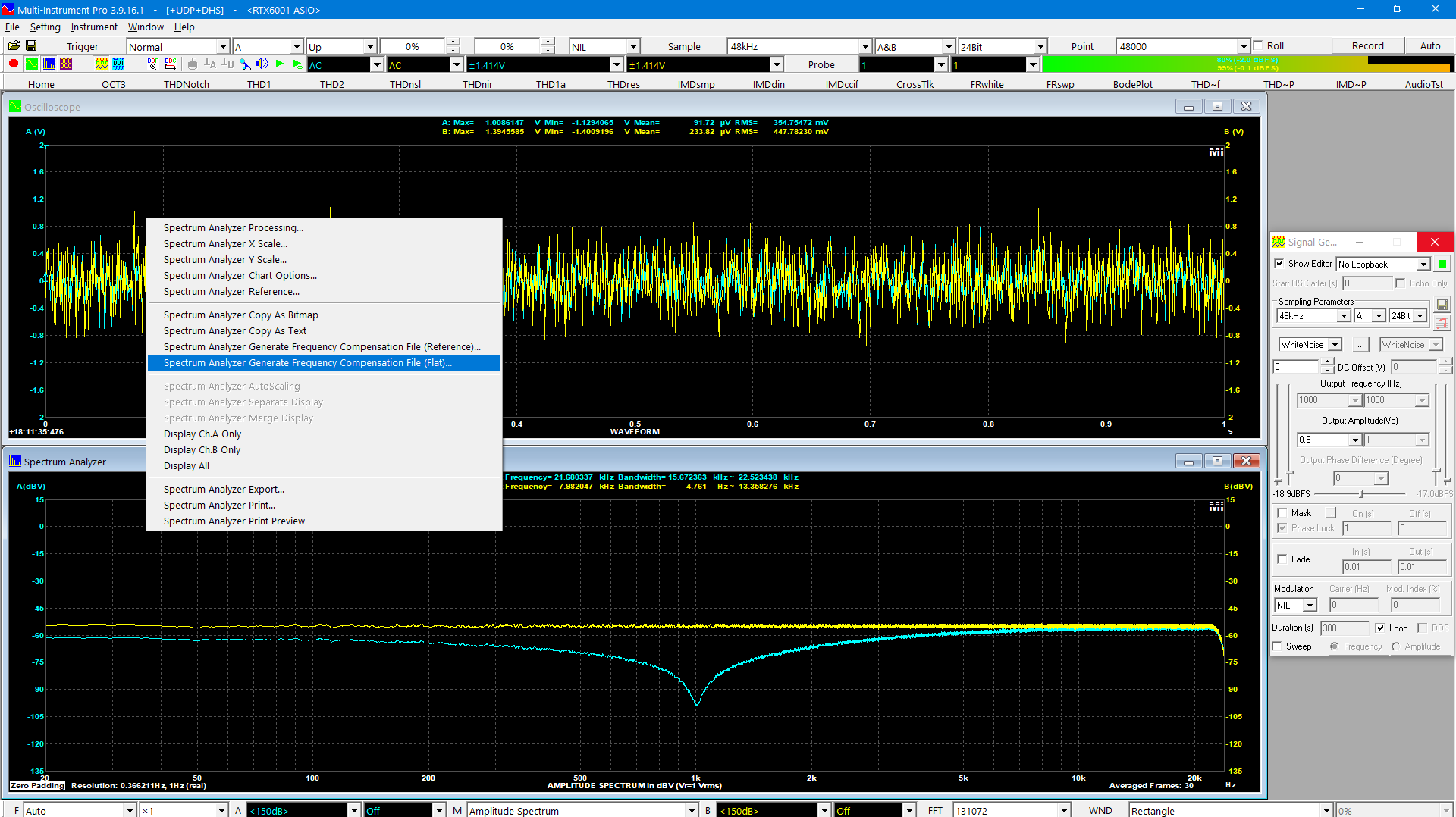Click the speaker audio output icon
The height and width of the screenshot is (817, 1456).
(262, 64)
